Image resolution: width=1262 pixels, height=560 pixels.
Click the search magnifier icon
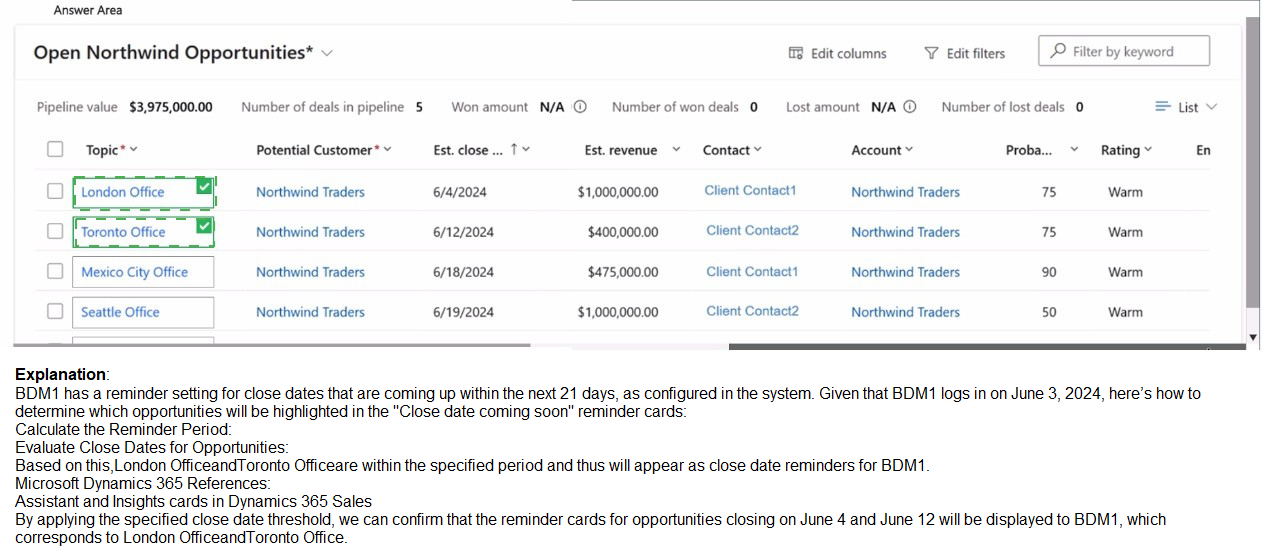tap(1058, 51)
